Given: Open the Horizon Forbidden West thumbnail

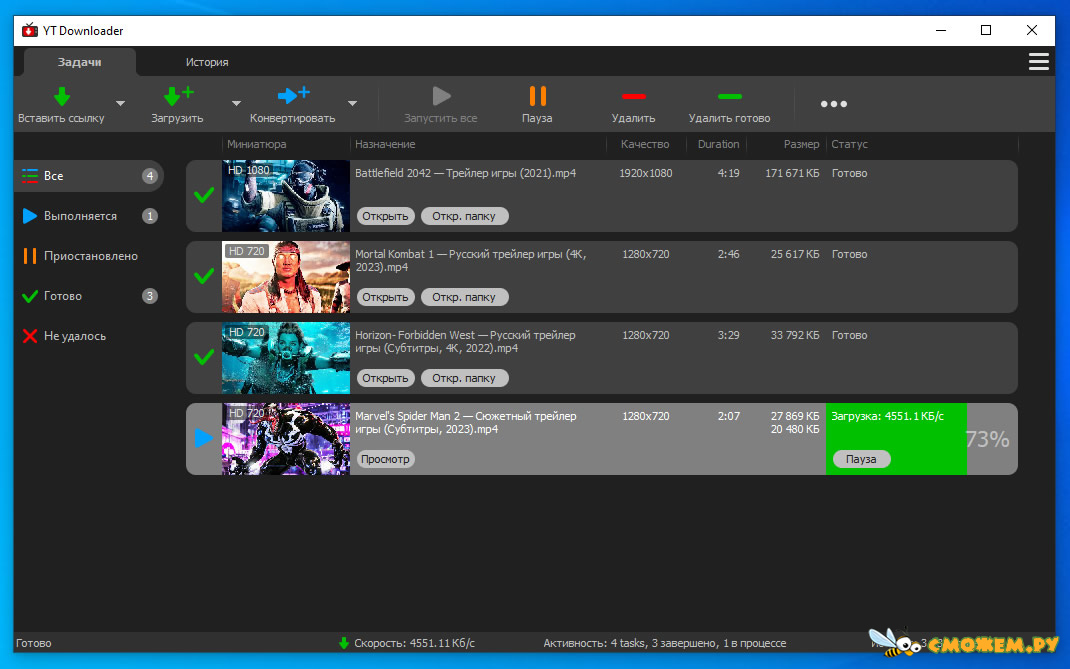Looking at the screenshot, I should coord(286,358).
